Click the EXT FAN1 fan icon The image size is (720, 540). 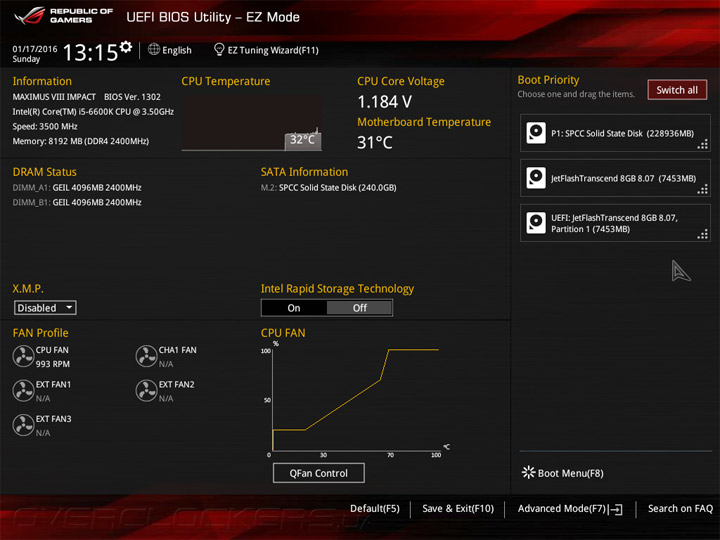pyautogui.click(x=23, y=391)
